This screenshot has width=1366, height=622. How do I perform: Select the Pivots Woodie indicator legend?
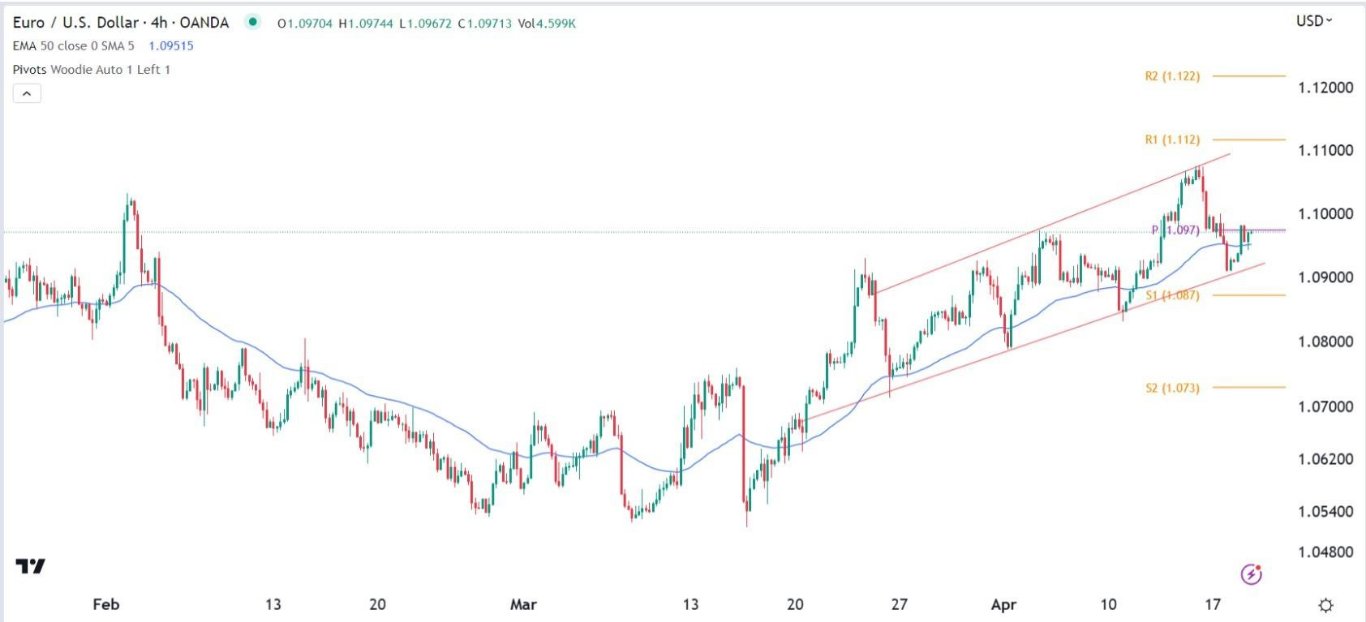(92, 69)
